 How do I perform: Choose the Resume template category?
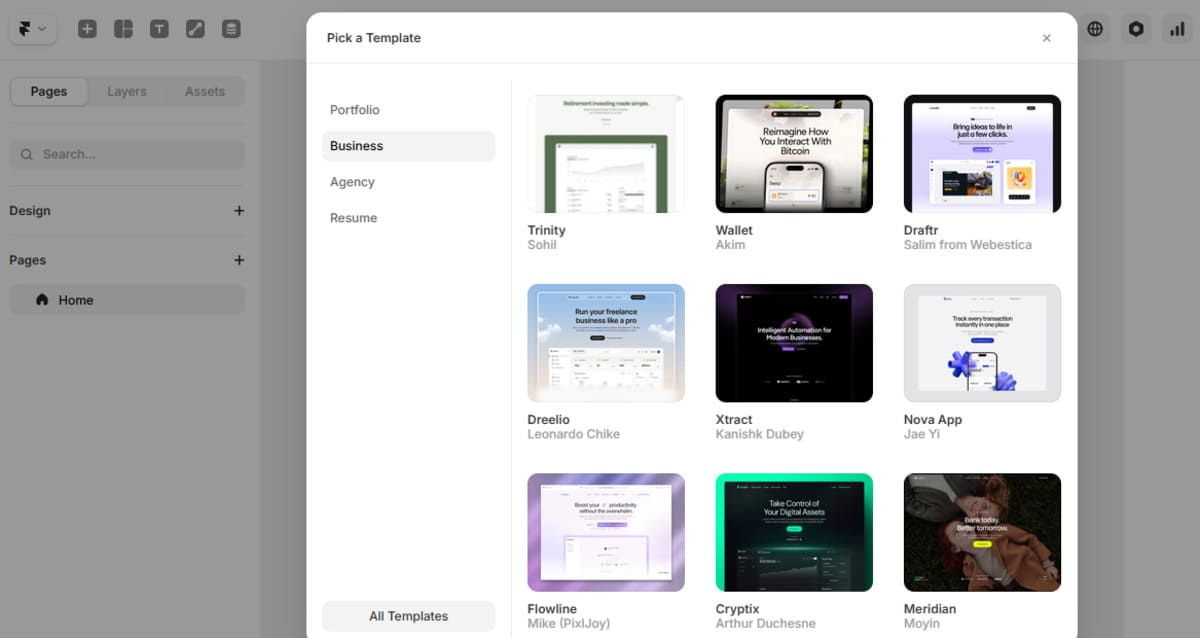354,218
